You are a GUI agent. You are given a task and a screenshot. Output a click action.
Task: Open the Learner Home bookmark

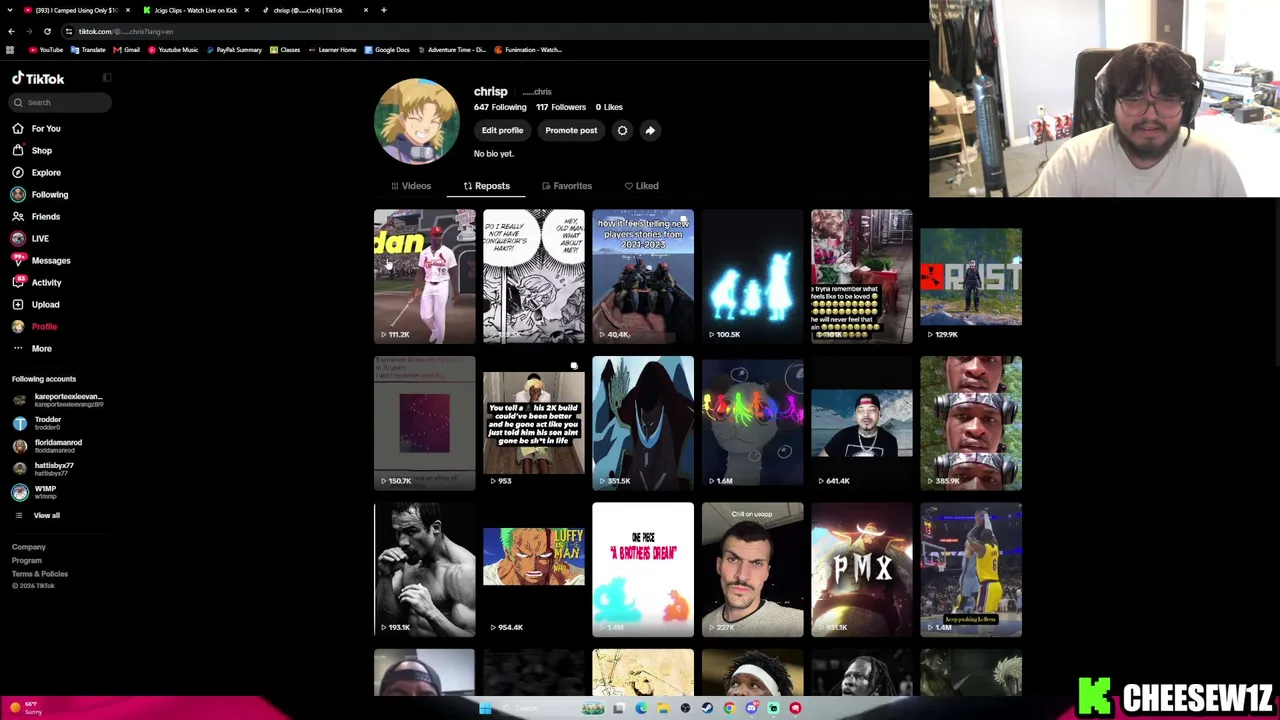click(332, 49)
